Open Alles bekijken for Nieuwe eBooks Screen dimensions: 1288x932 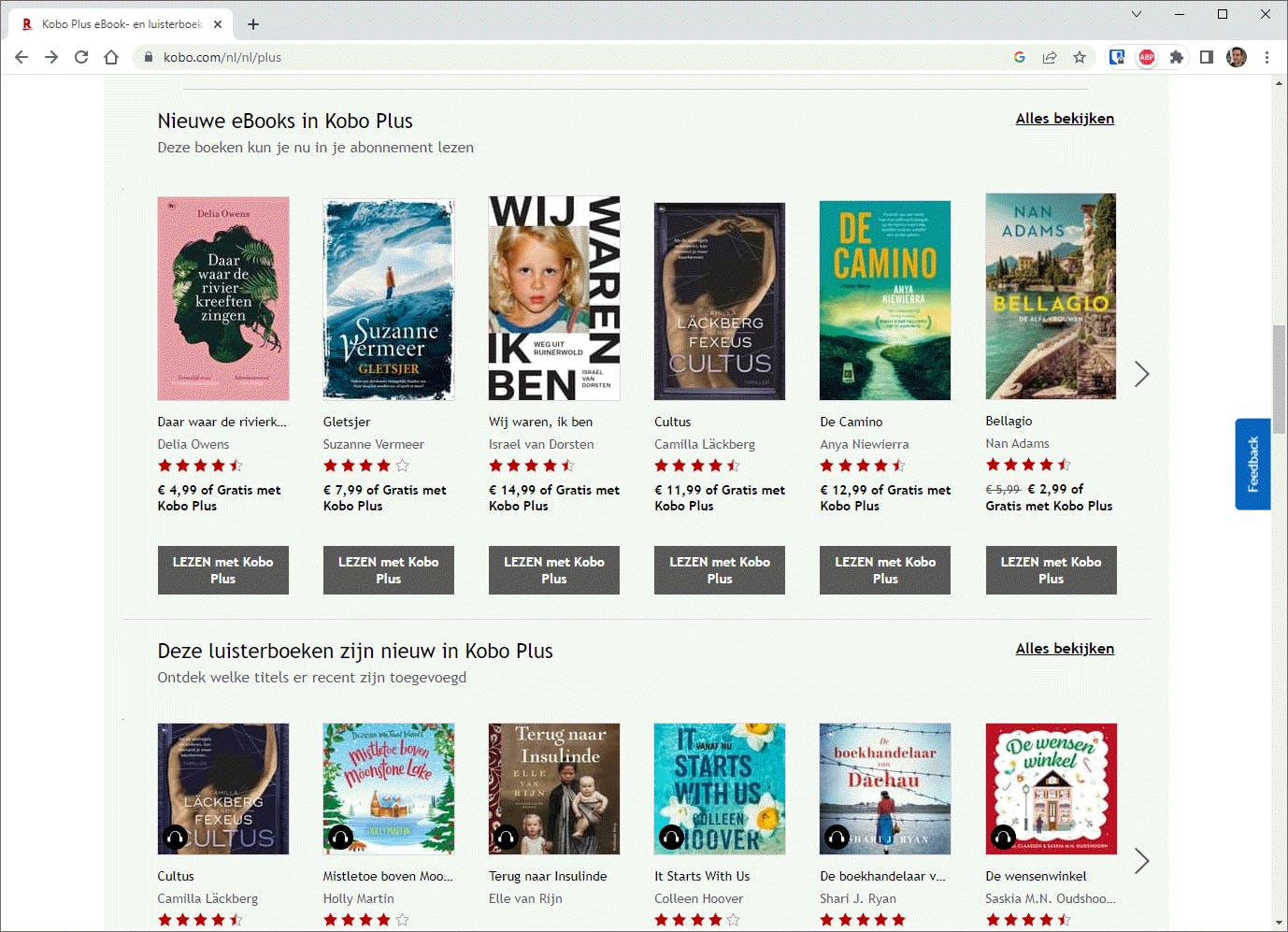(1065, 119)
